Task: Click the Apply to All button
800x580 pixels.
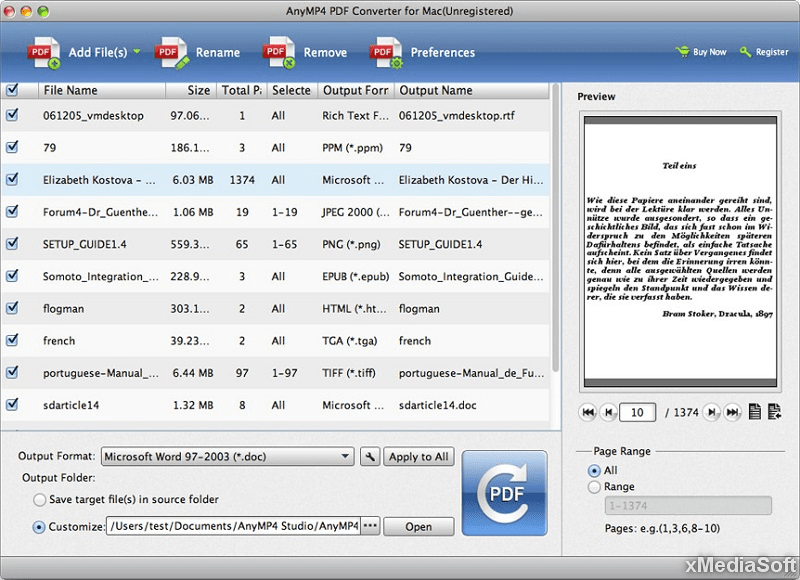Action: click(419, 457)
